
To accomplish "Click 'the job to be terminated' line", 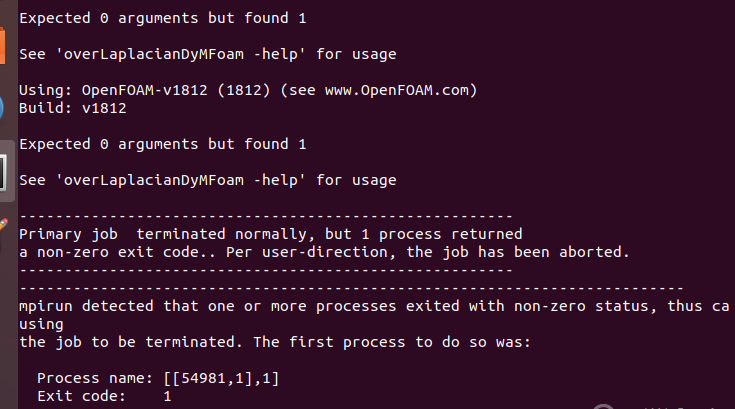I will point(275,342).
